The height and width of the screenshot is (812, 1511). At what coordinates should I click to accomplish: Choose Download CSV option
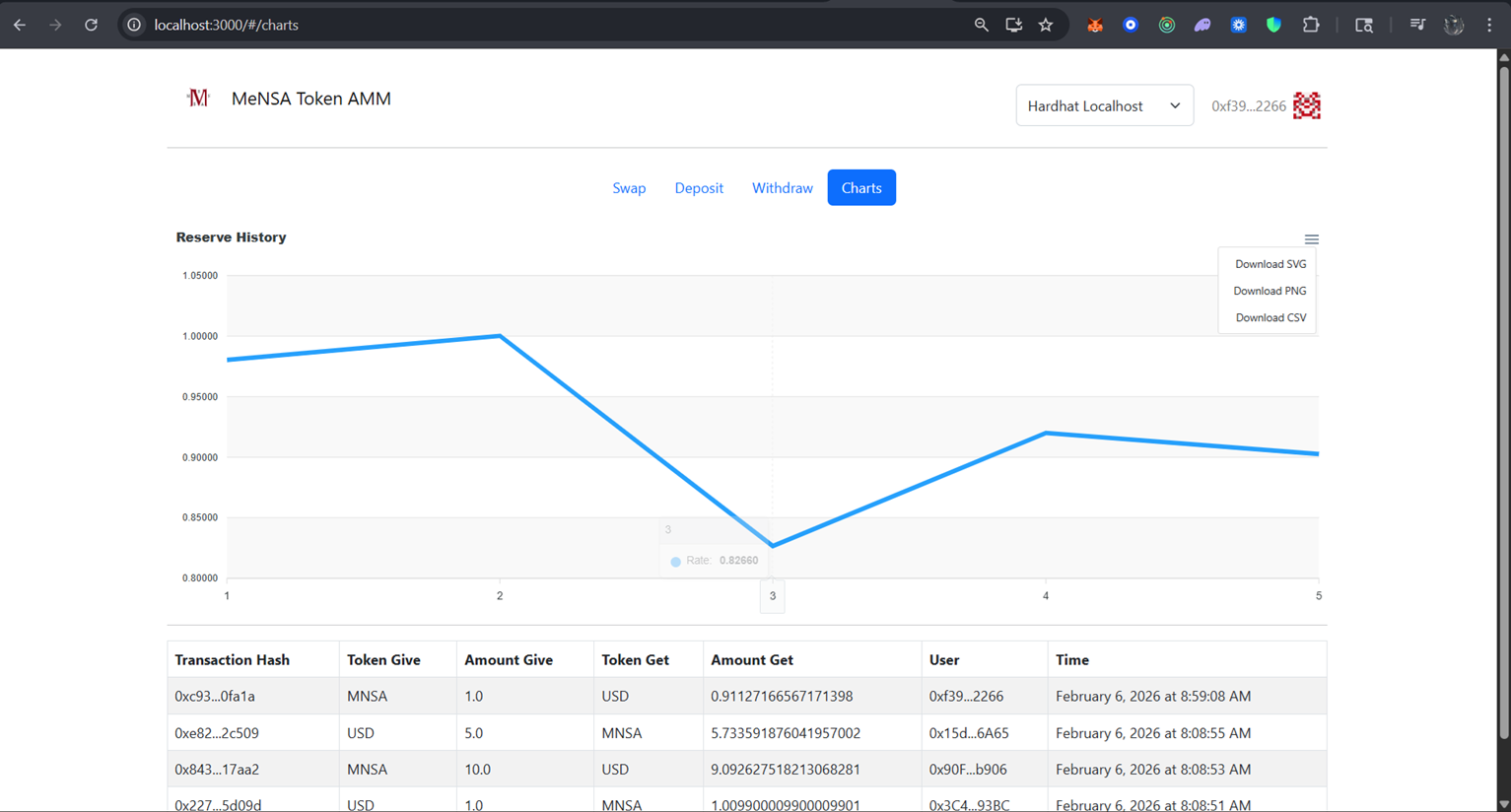click(1270, 317)
